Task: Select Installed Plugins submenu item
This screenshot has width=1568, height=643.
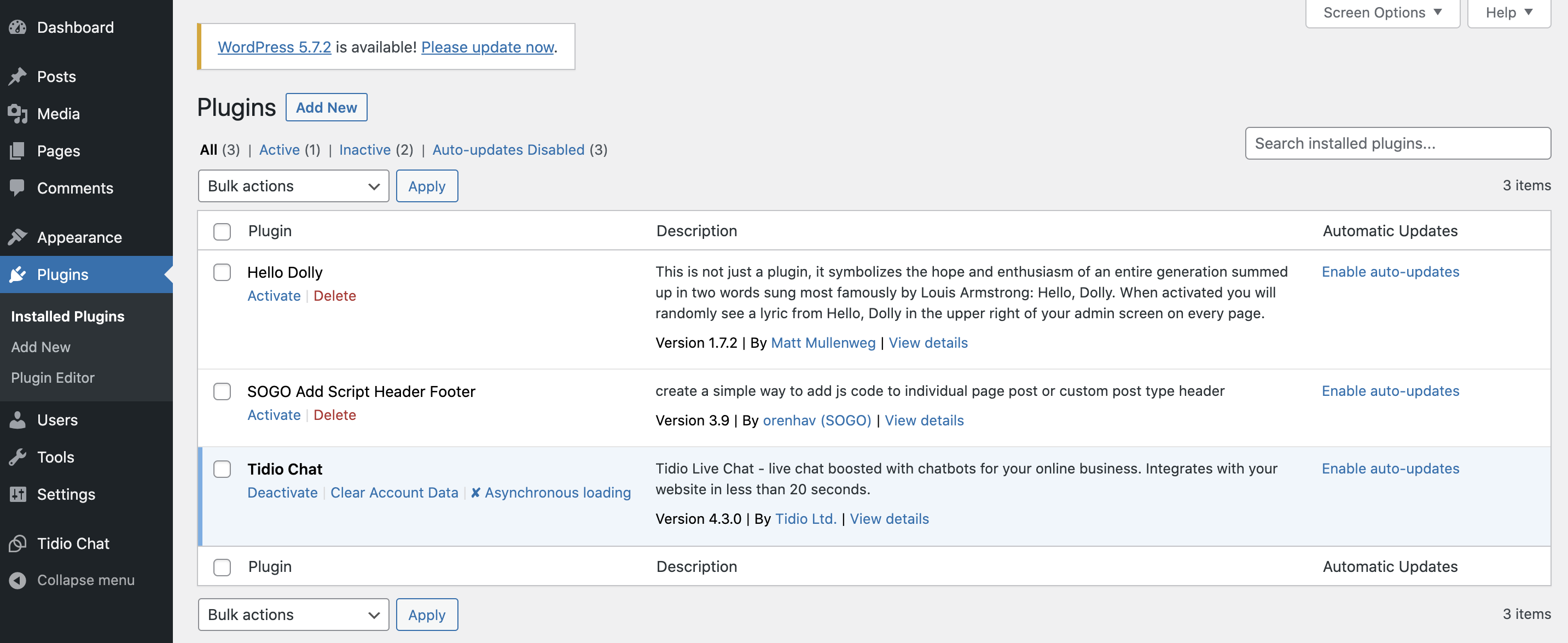Action: tap(67, 317)
